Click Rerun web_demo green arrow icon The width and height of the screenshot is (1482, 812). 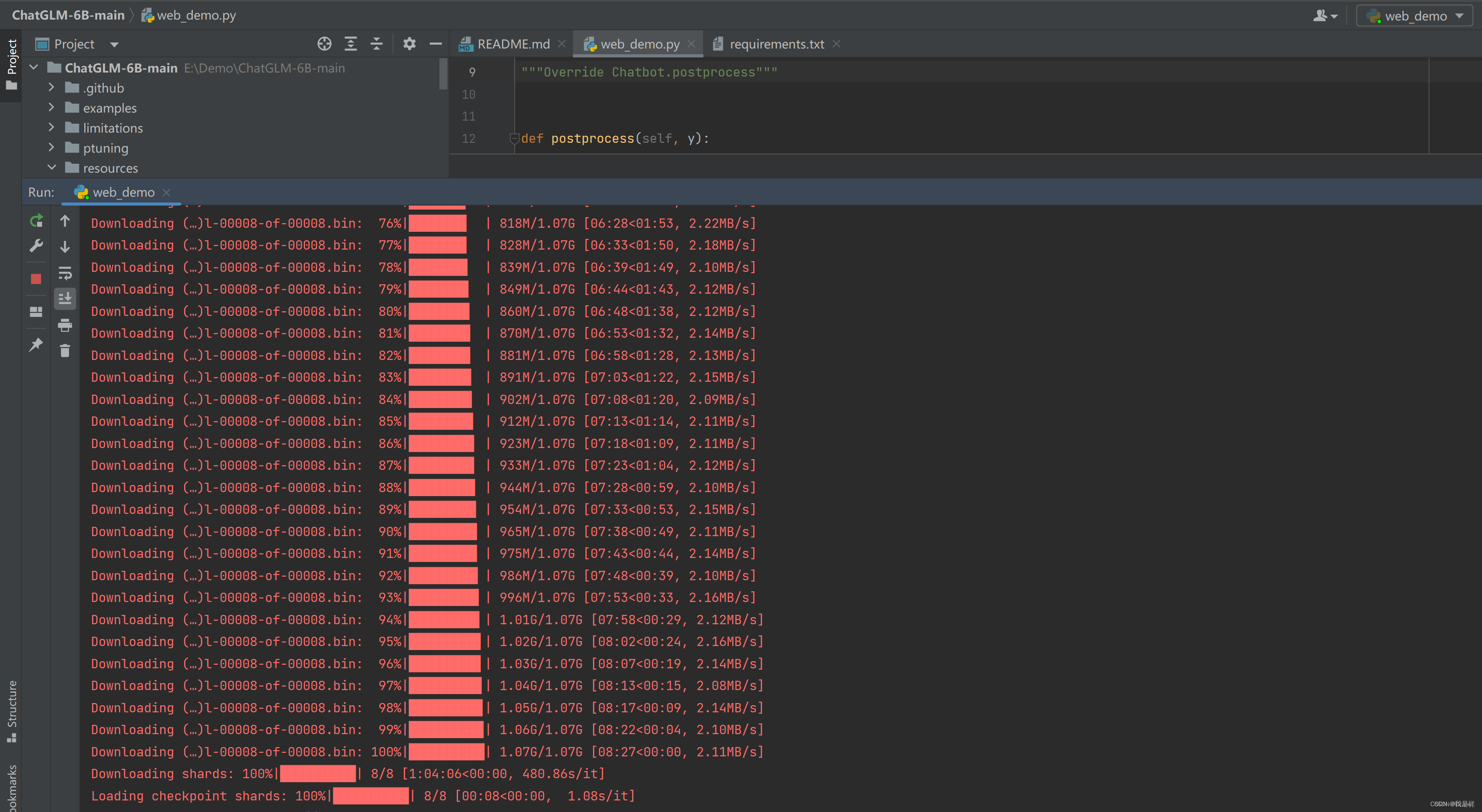[x=36, y=221]
